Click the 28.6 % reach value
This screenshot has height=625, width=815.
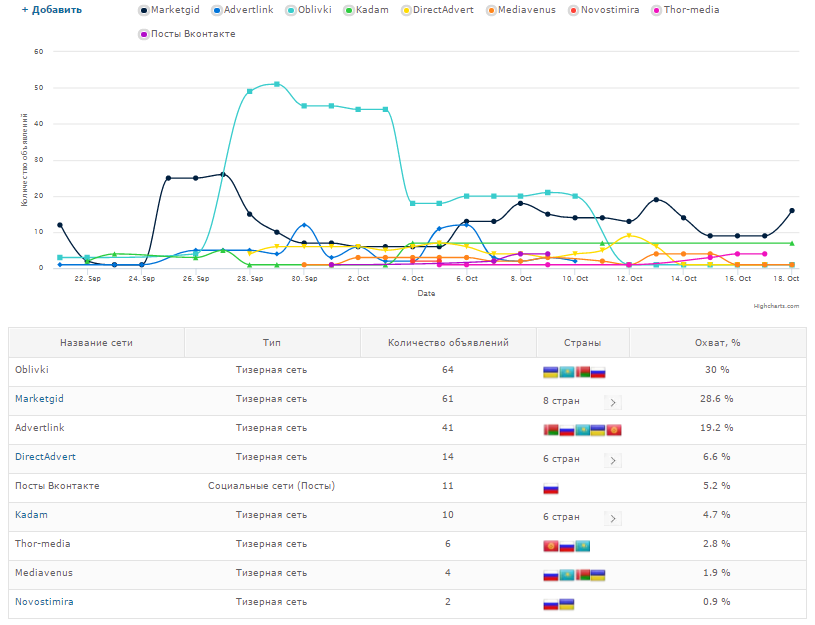coord(717,399)
